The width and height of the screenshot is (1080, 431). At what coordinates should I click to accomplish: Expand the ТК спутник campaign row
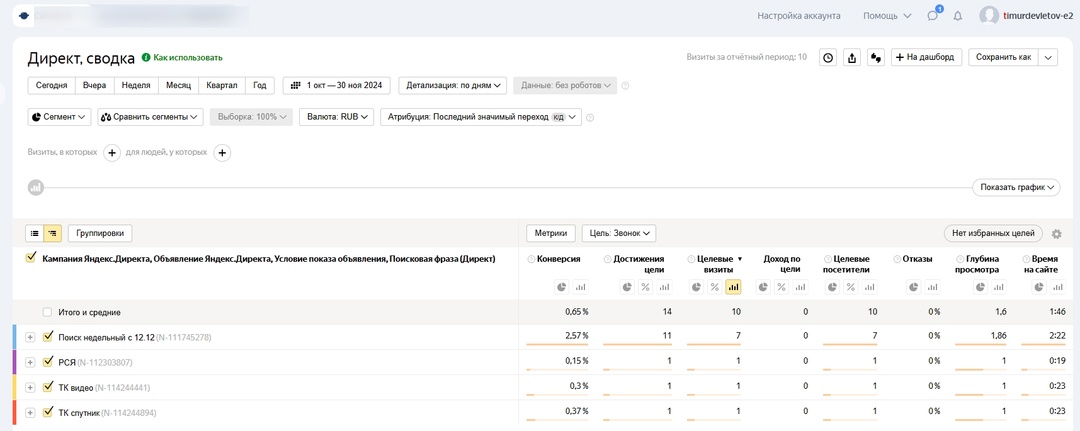(30, 412)
